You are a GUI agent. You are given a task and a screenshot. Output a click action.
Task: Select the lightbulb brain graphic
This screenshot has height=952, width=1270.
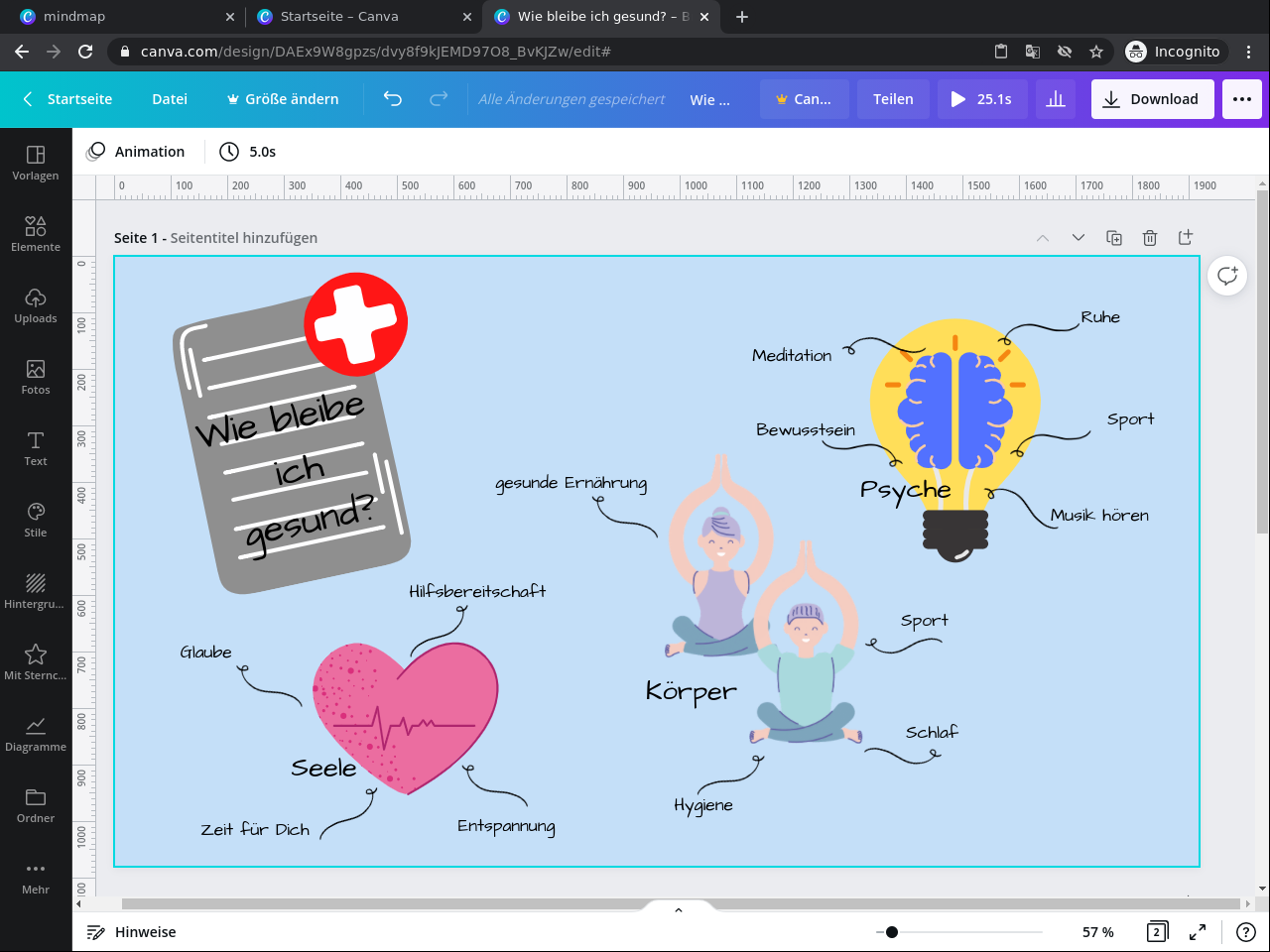click(955, 439)
